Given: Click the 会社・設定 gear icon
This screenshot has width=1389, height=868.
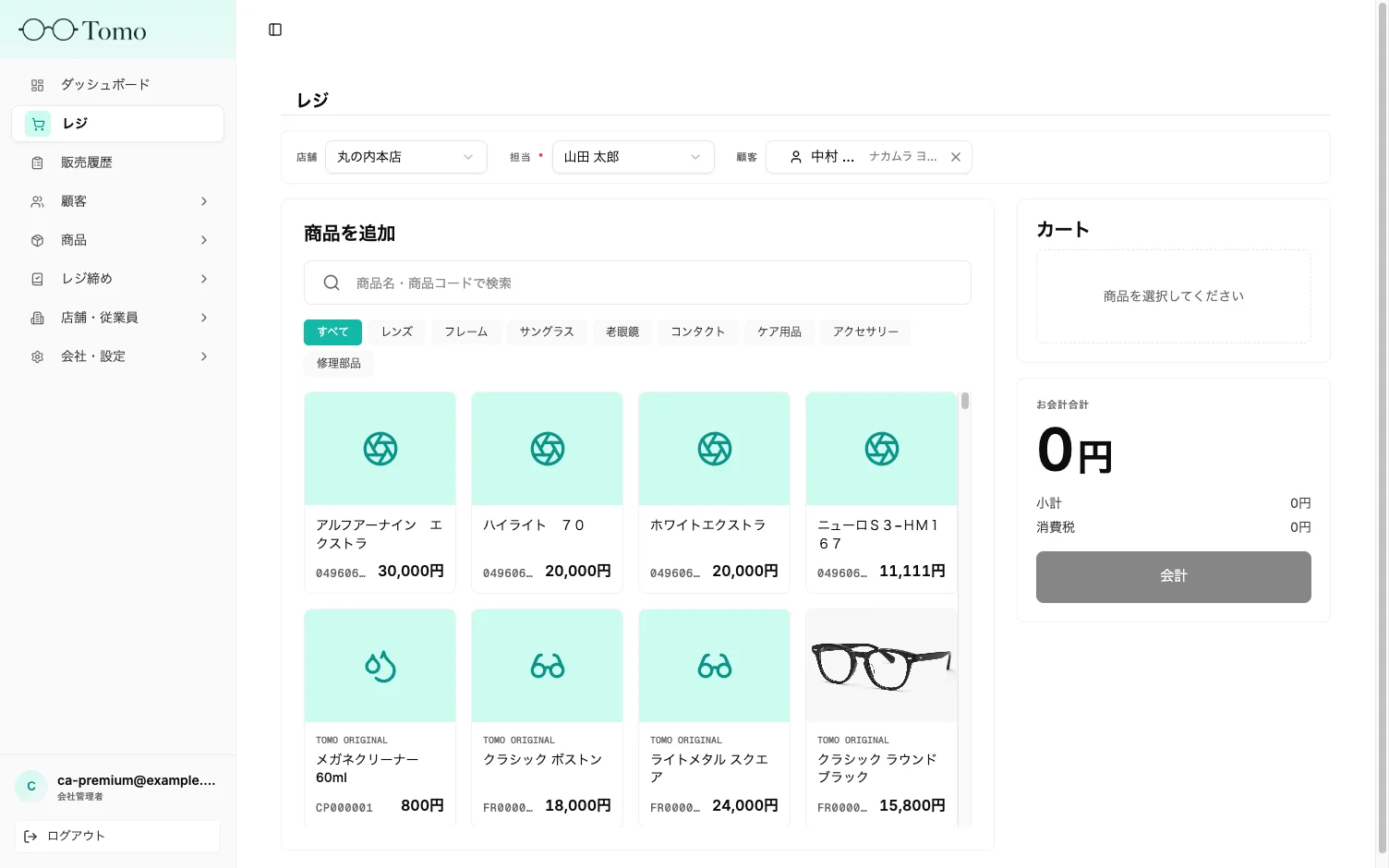Looking at the screenshot, I should tap(38, 356).
